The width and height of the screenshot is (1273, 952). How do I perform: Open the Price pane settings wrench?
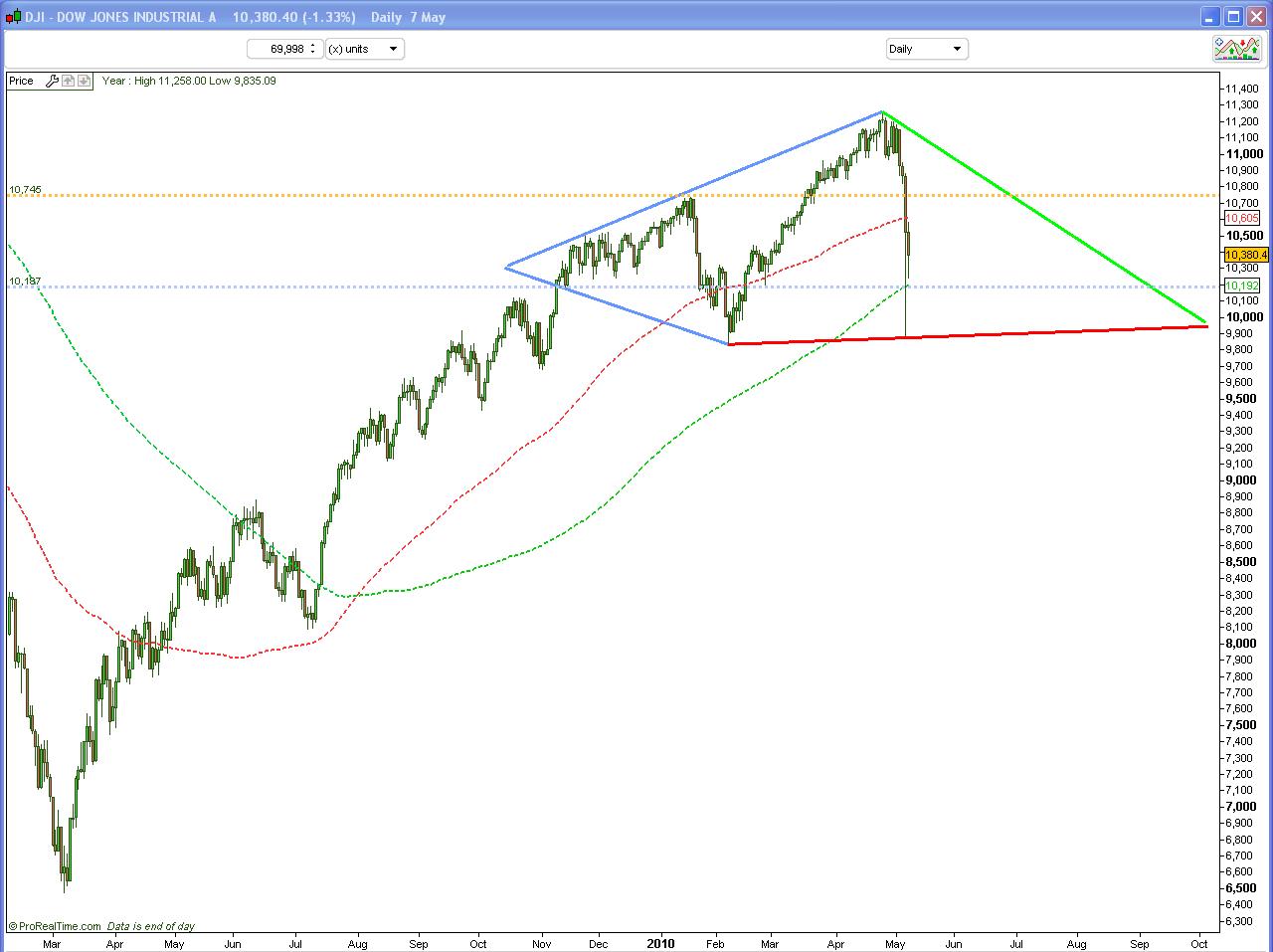[54, 81]
